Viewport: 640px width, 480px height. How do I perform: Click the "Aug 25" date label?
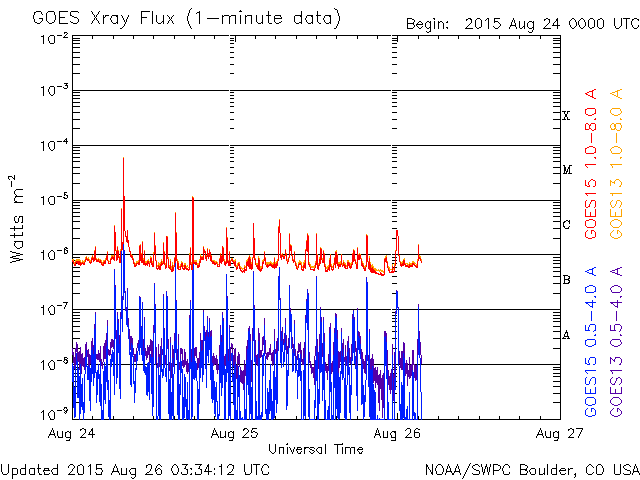234,433
